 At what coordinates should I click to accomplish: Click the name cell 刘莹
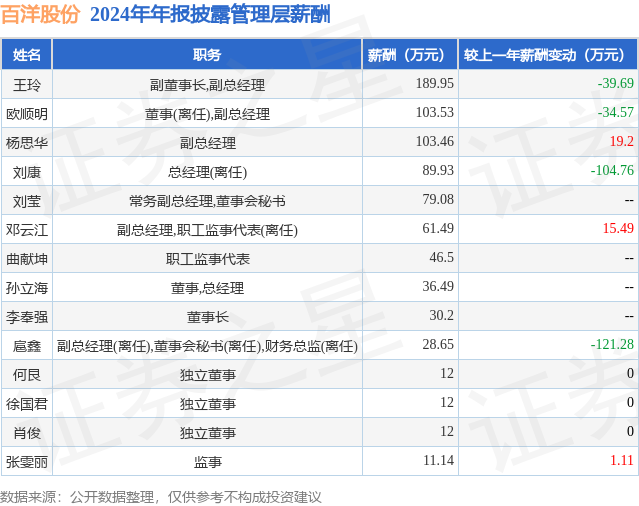(26, 201)
